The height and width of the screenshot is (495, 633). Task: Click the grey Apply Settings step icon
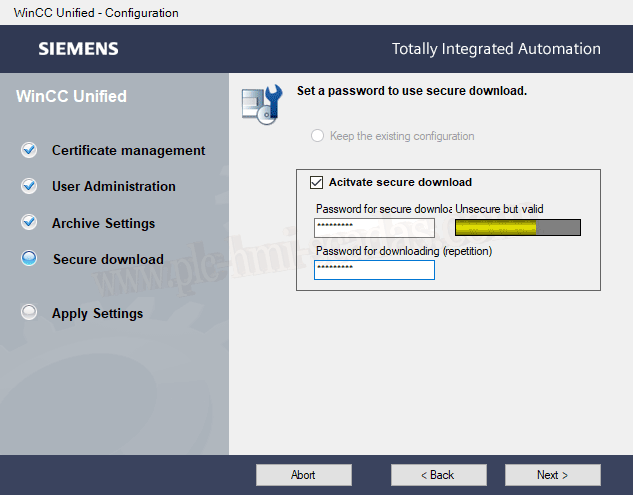[x=29, y=313]
